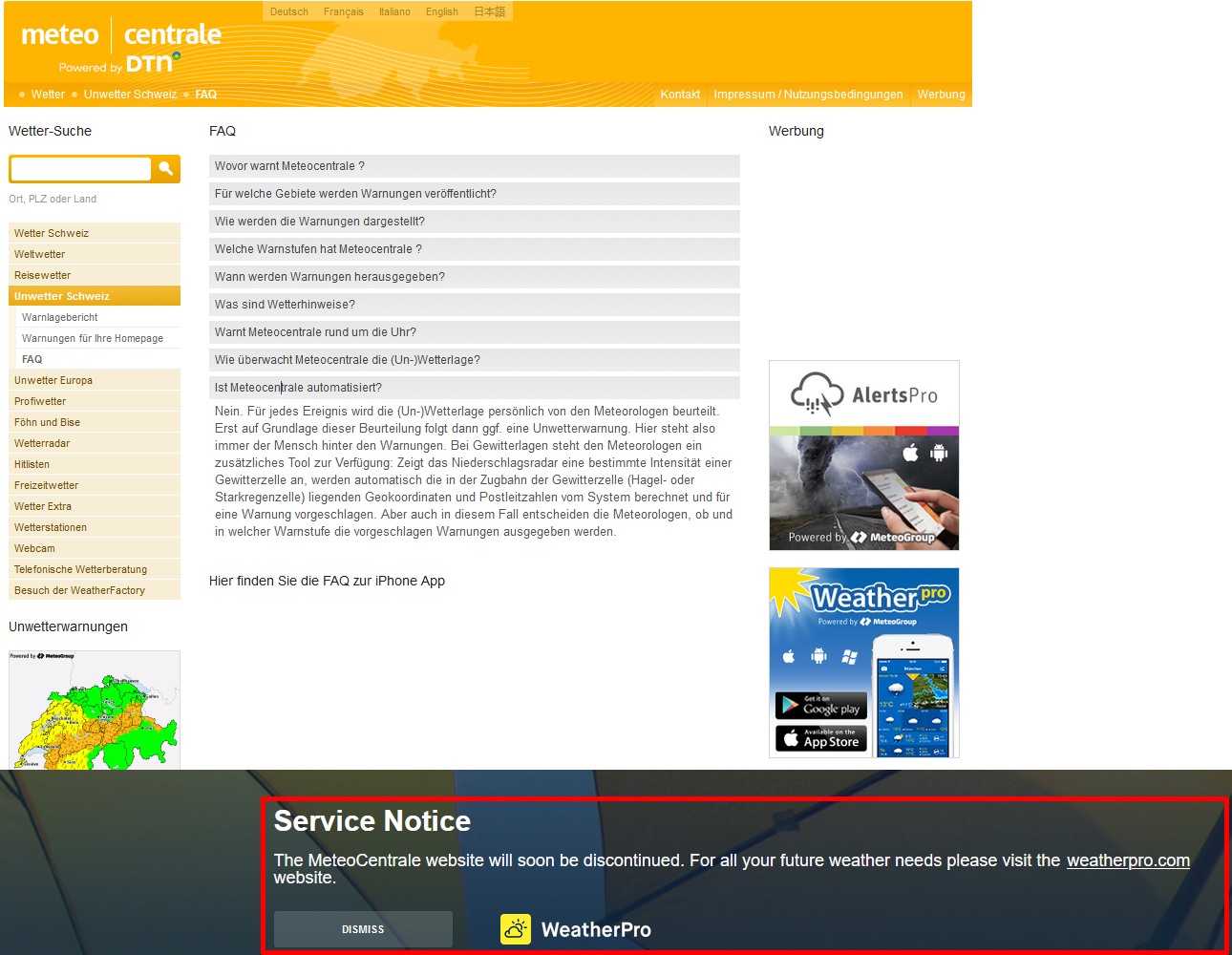Expand 'Wie überwacht Meteocentrale die (Un-)Wetterlage?'
1232x955 pixels.
[x=475, y=360]
